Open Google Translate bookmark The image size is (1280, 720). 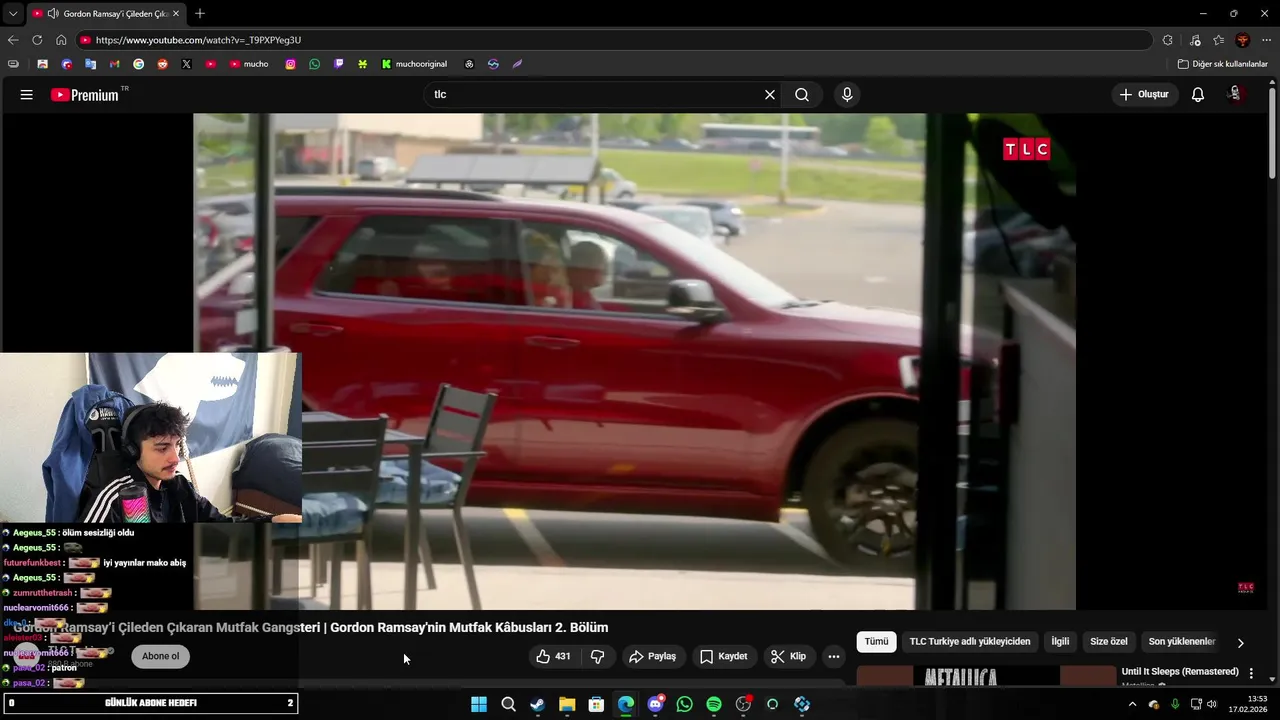90,64
